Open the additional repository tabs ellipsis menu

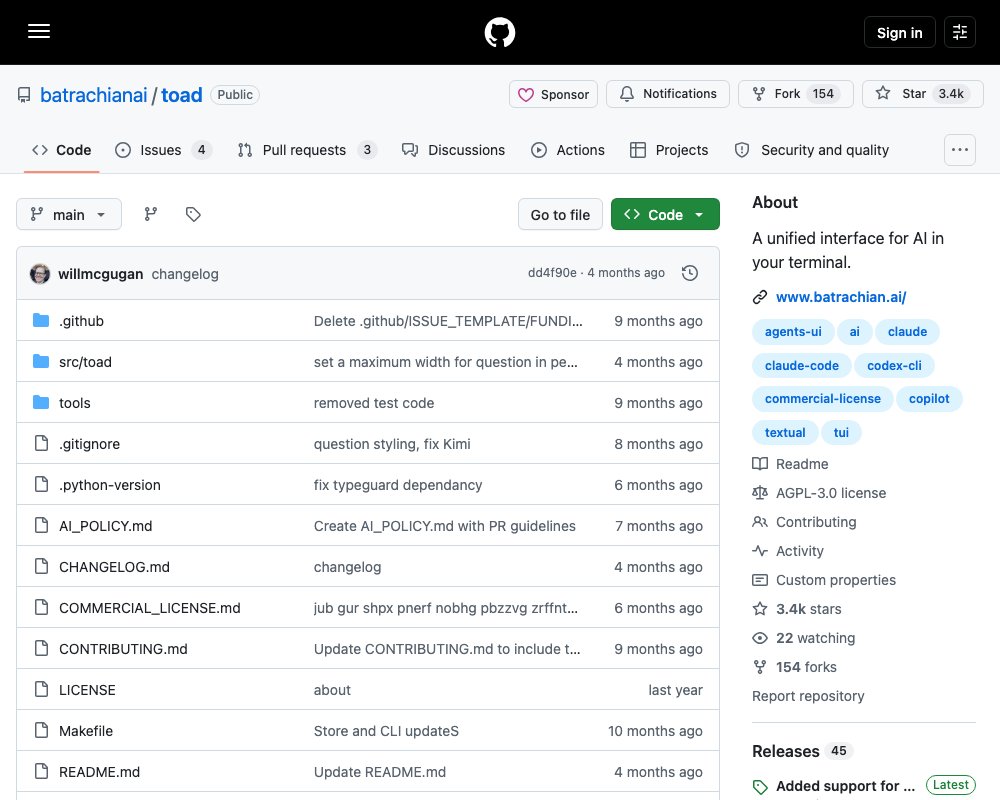tap(959, 150)
